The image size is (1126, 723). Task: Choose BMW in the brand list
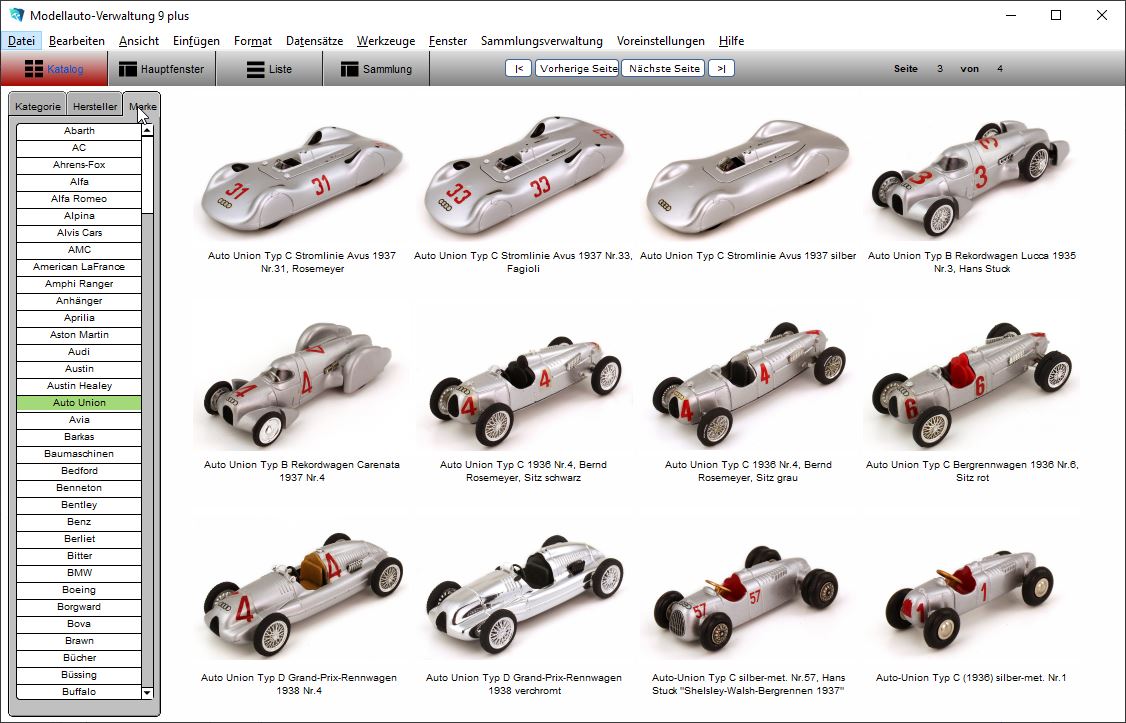79,573
